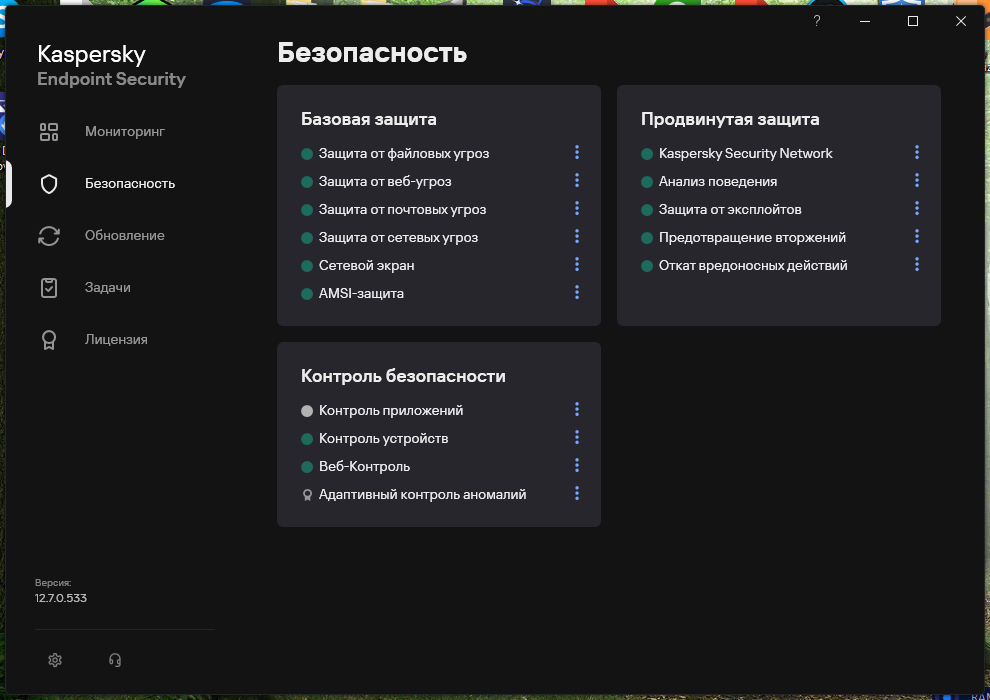
Task: Open three-dot menu for Контроль устройств
Action: pyautogui.click(x=576, y=437)
